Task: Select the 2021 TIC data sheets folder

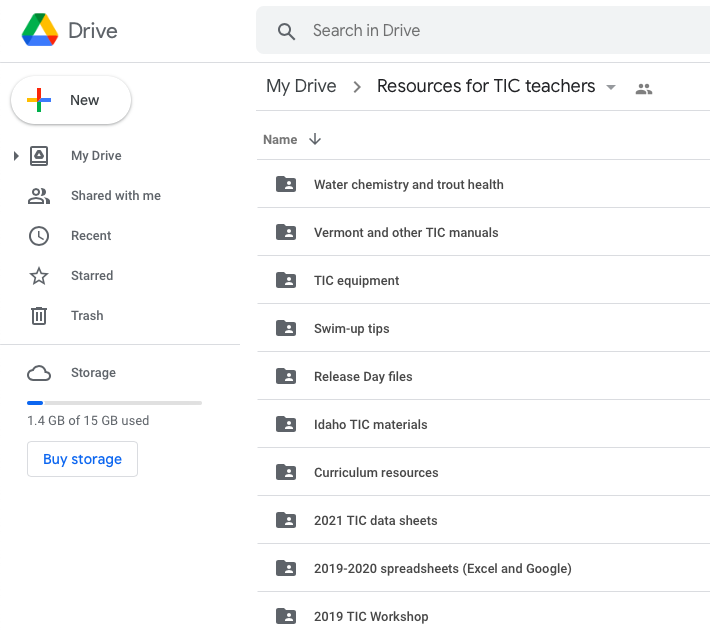Action: (x=484, y=520)
